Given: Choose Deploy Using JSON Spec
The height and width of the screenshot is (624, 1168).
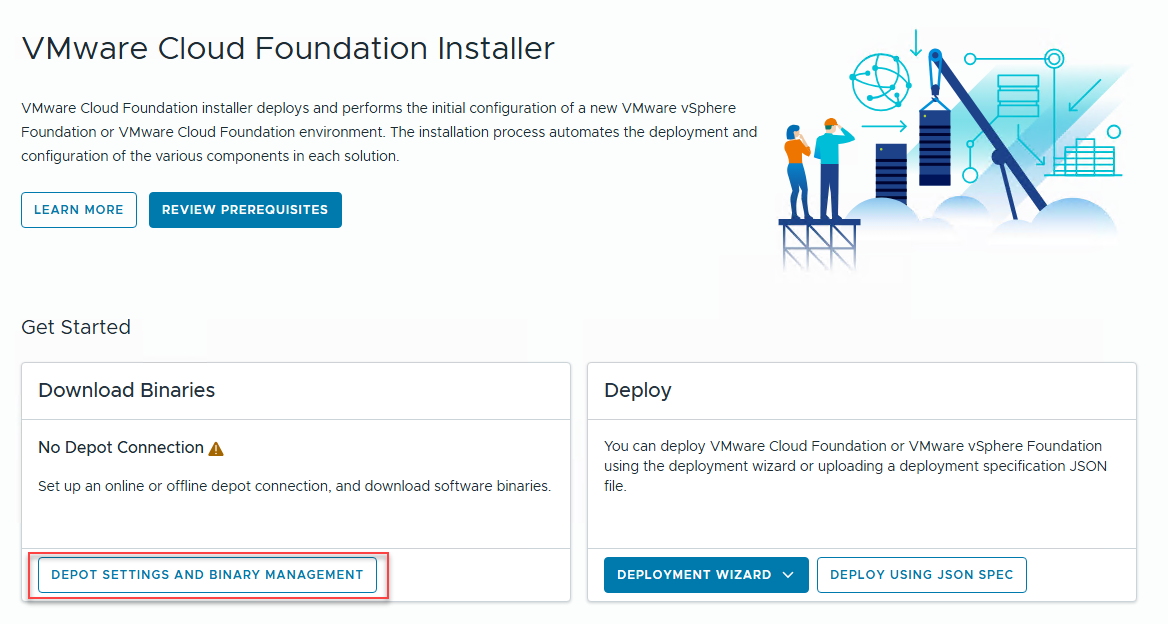Looking at the screenshot, I should pos(921,575).
